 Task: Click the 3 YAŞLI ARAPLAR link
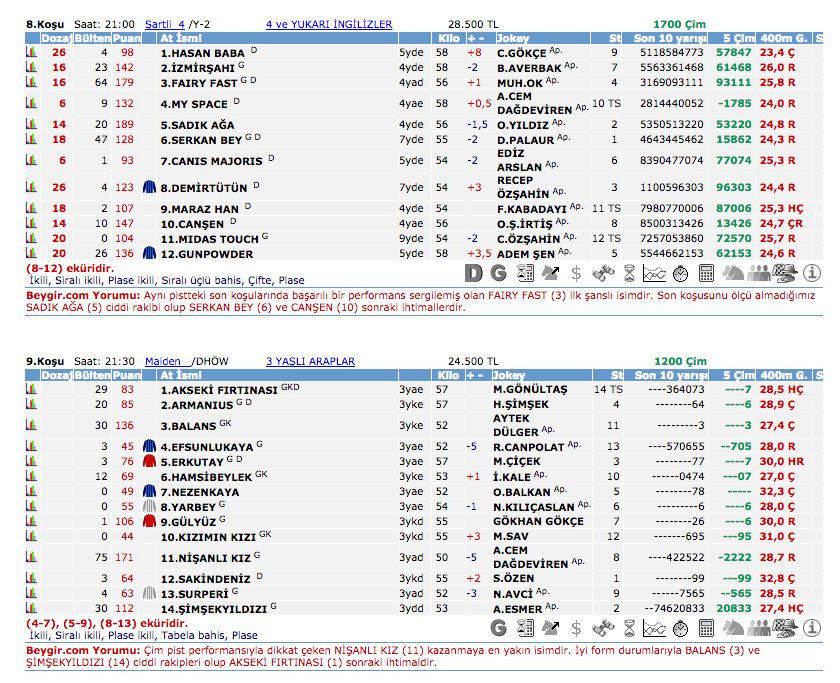point(310,361)
